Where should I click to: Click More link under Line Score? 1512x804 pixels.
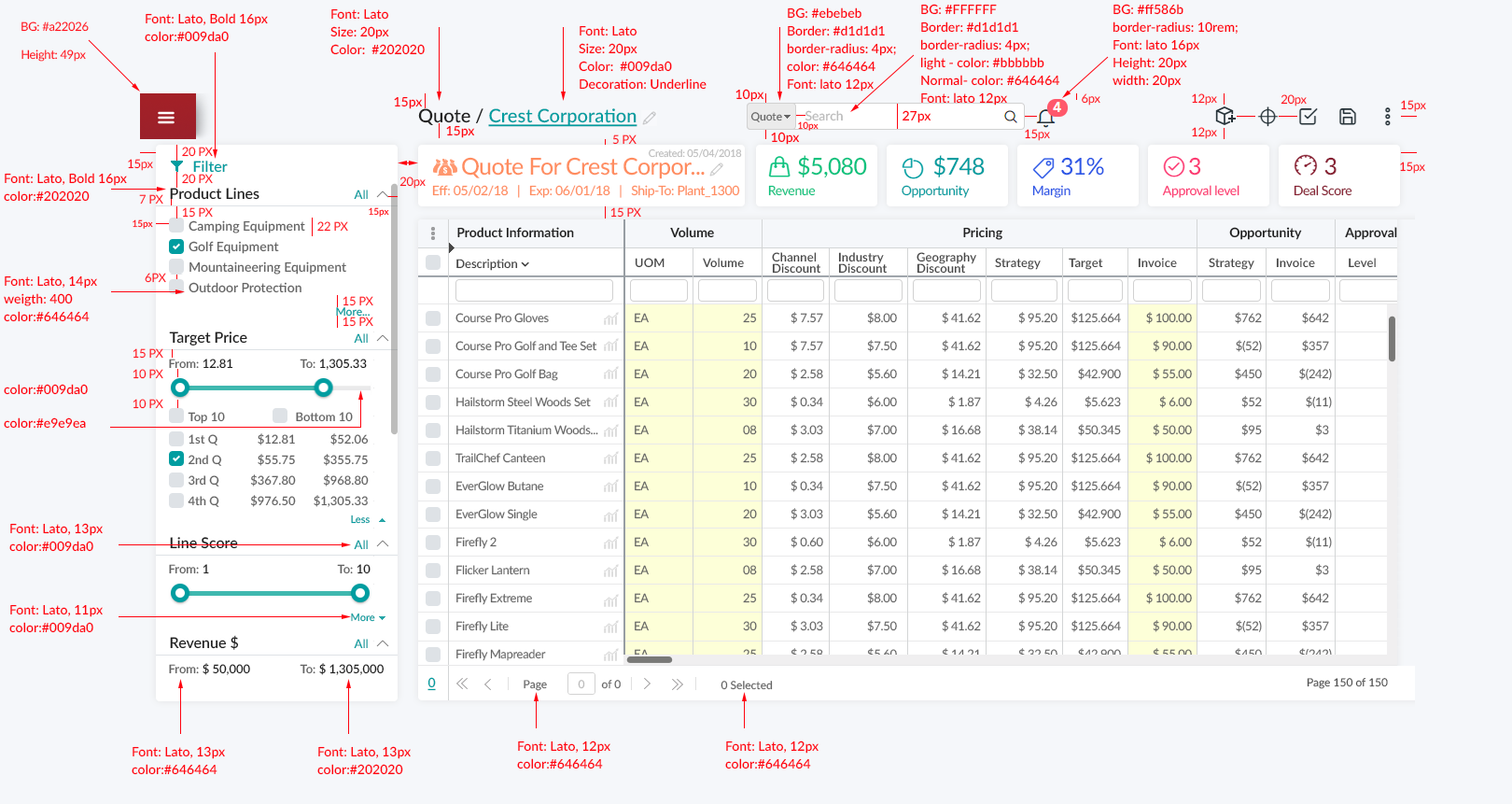tap(367, 617)
